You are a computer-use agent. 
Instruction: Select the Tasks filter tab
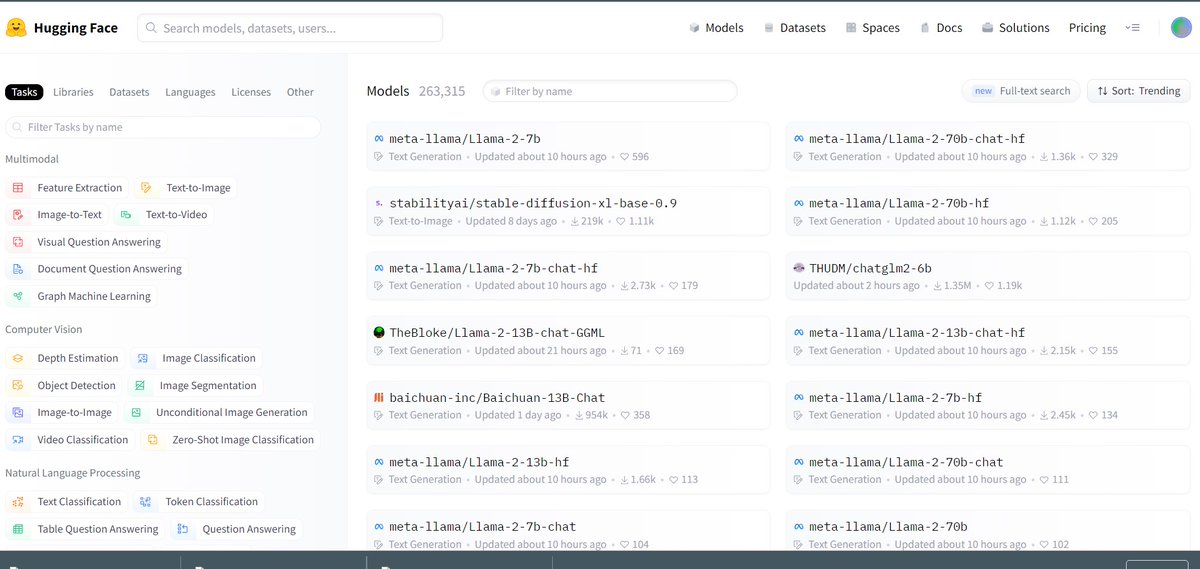point(25,92)
